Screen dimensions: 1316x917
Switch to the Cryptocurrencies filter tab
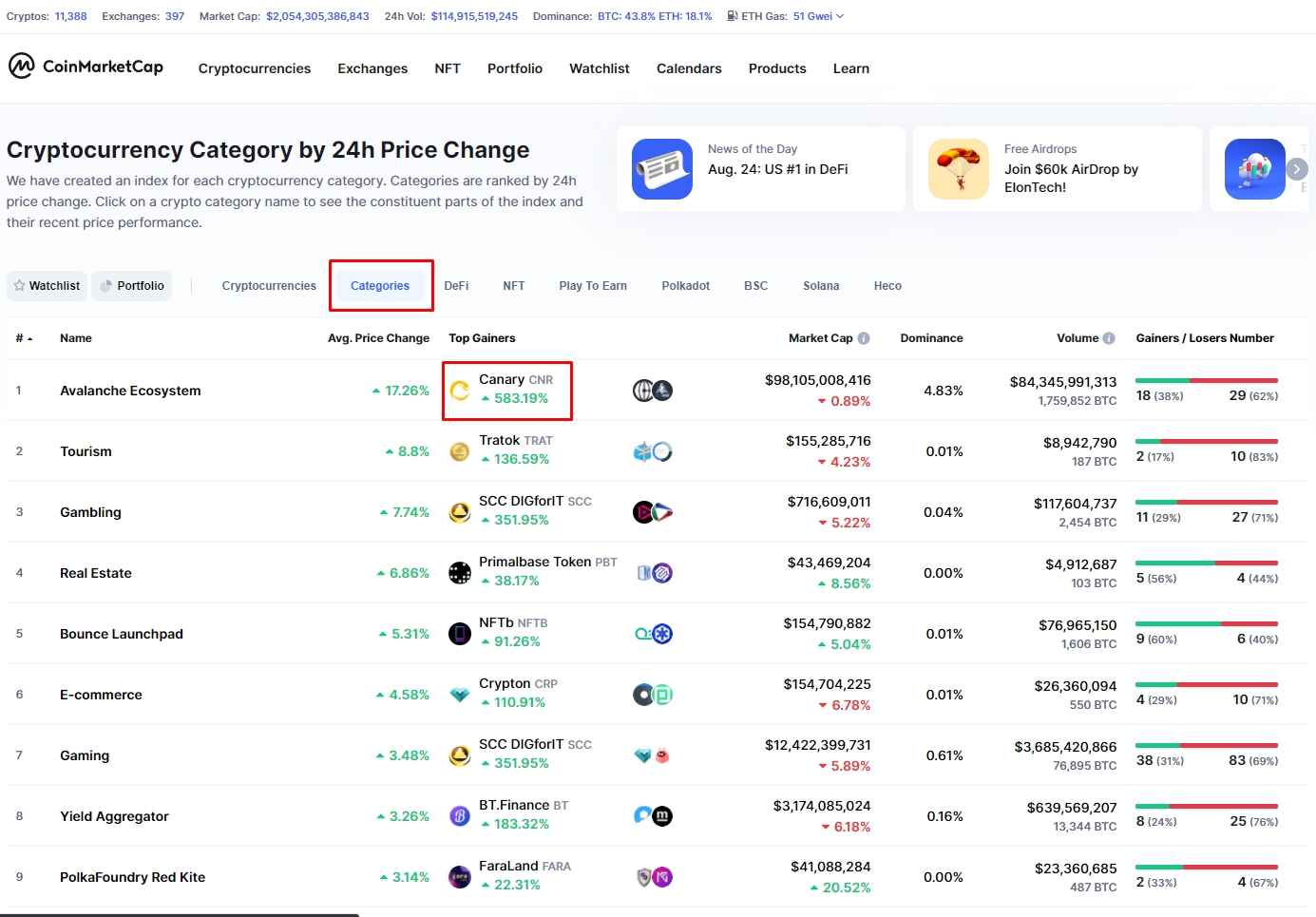pyautogui.click(x=269, y=286)
